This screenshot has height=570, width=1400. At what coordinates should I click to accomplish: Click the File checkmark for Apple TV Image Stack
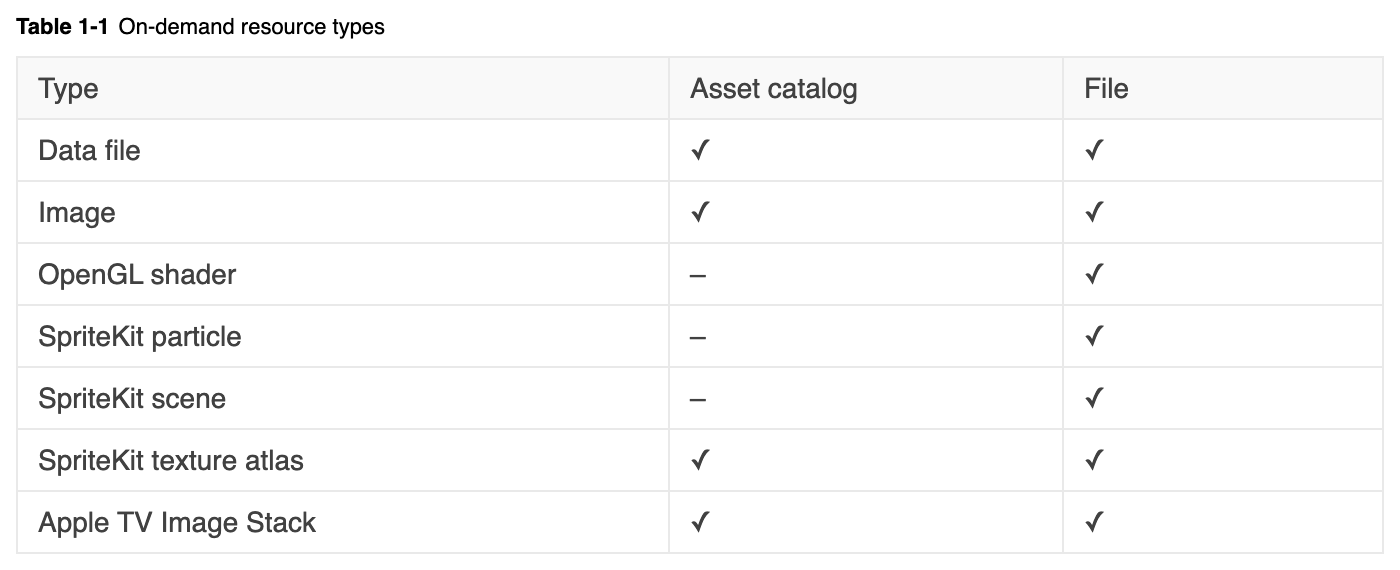[x=1094, y=523]
